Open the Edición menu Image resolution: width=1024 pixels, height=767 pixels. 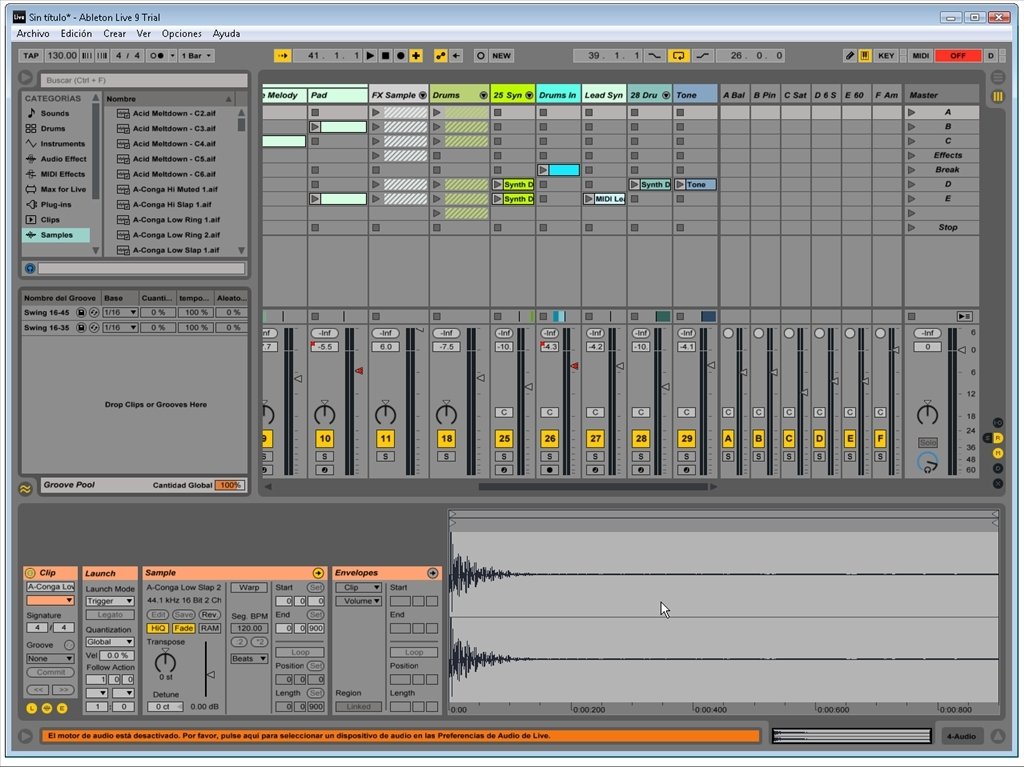76,33
